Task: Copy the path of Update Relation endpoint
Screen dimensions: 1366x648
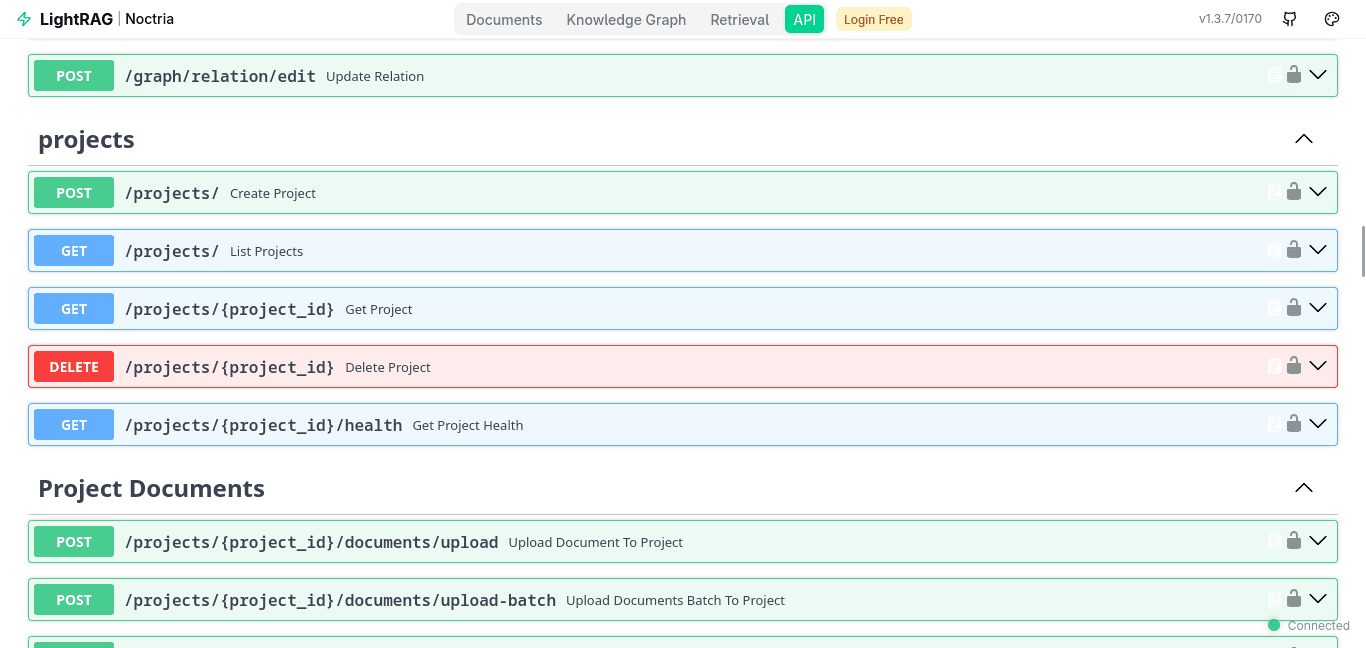Action: 1275,76
